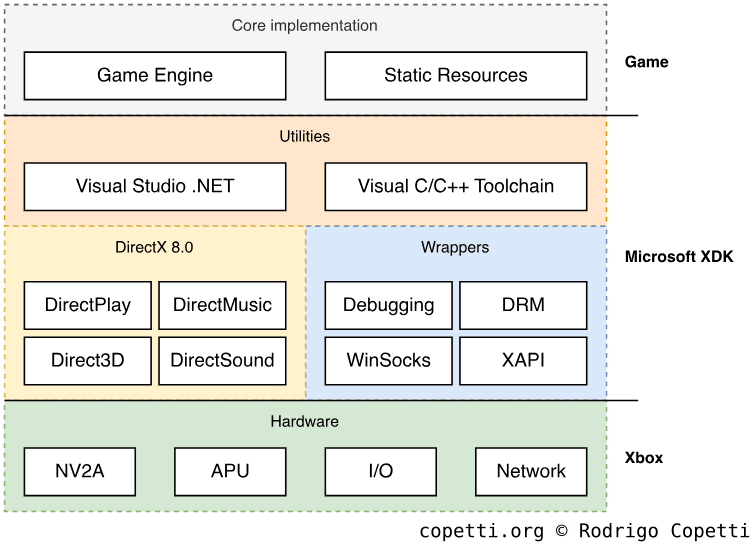
Task: Click the 'Core implementation' heading
Action: (x=304, y=25)
